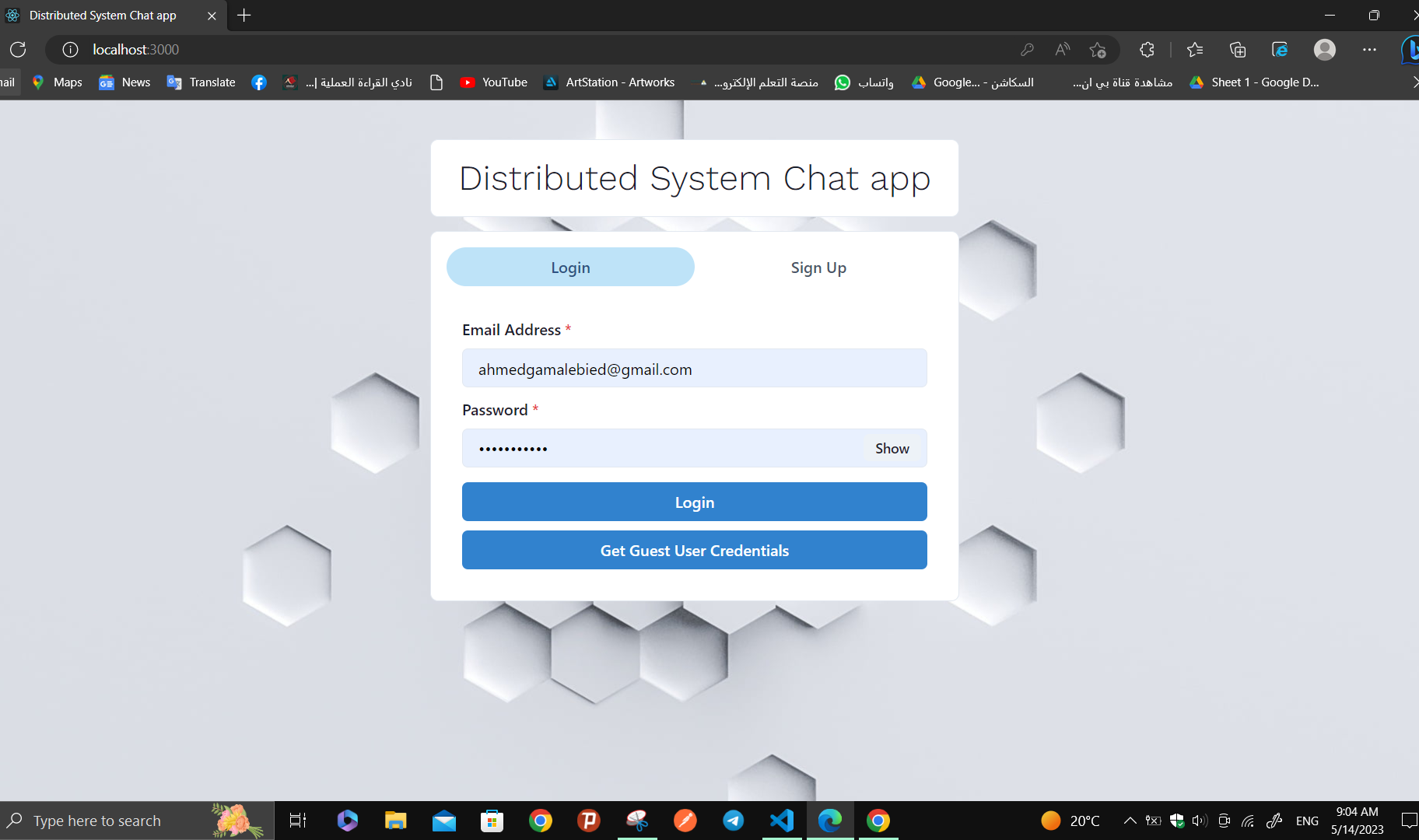
Task: Open the Google Translate bookmark
Action: tap(200, 82)
